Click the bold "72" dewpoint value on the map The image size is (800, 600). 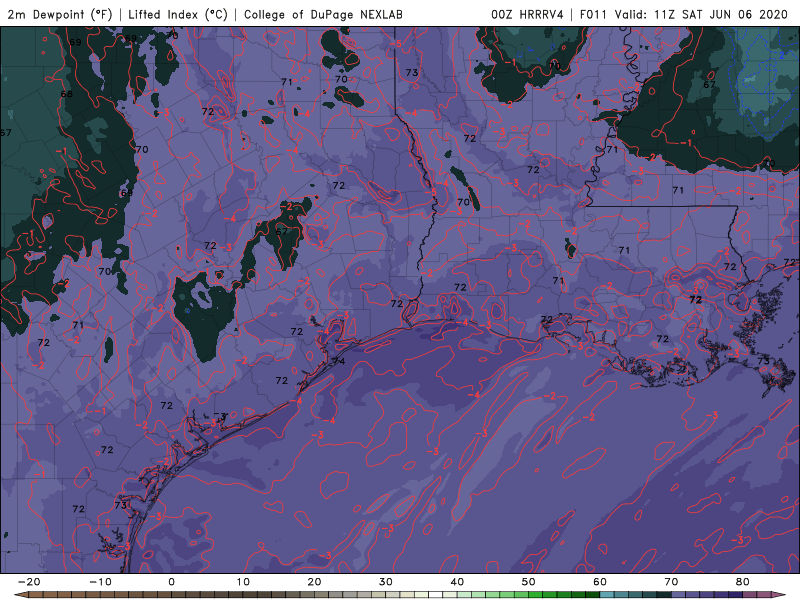[x=695, y=300]
